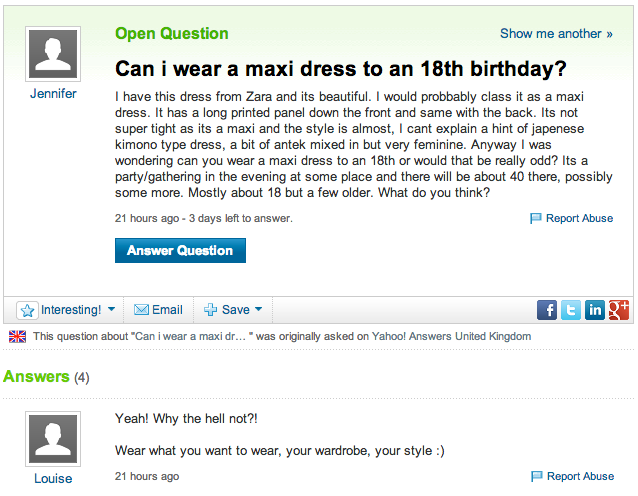Click the plus icon beside Save
Viewport: 638px width, 496px height.
pyautogui.click(x=210, y=310)
